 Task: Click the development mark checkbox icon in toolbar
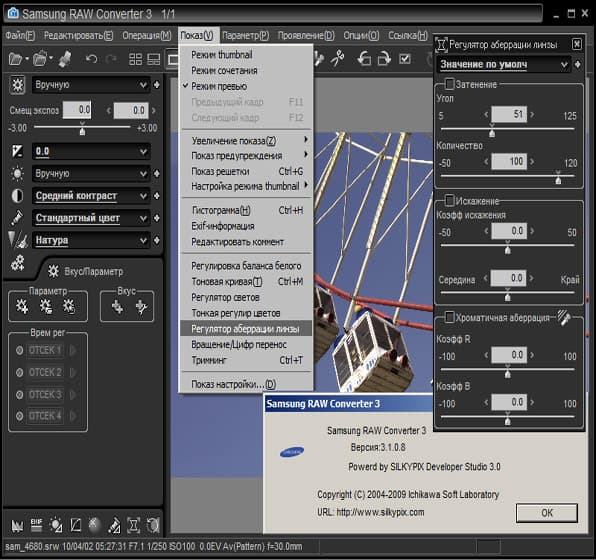[x=405, y=59]
